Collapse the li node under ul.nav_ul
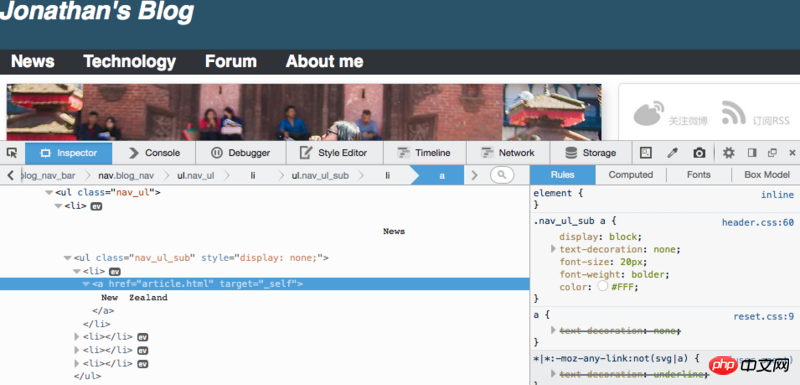 [58, 207]
